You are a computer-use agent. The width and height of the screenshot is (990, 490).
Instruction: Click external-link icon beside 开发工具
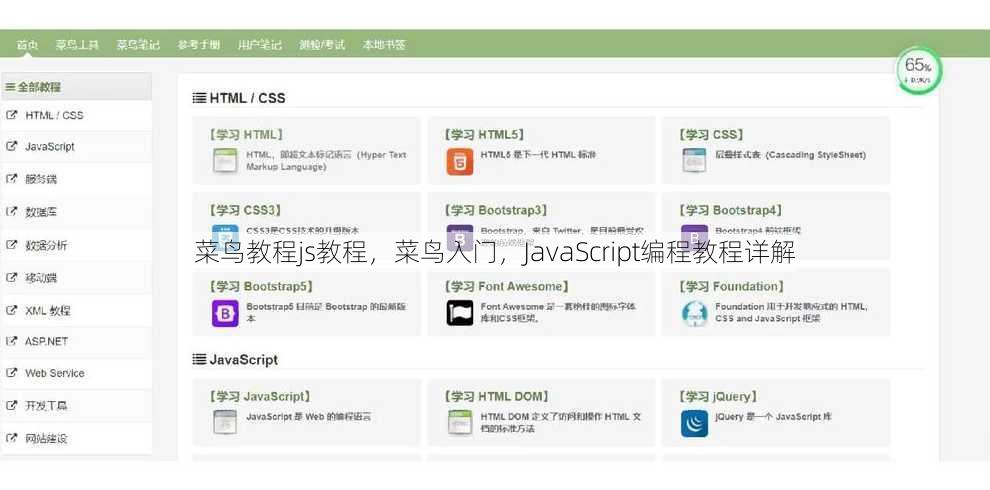click(11, 405)
